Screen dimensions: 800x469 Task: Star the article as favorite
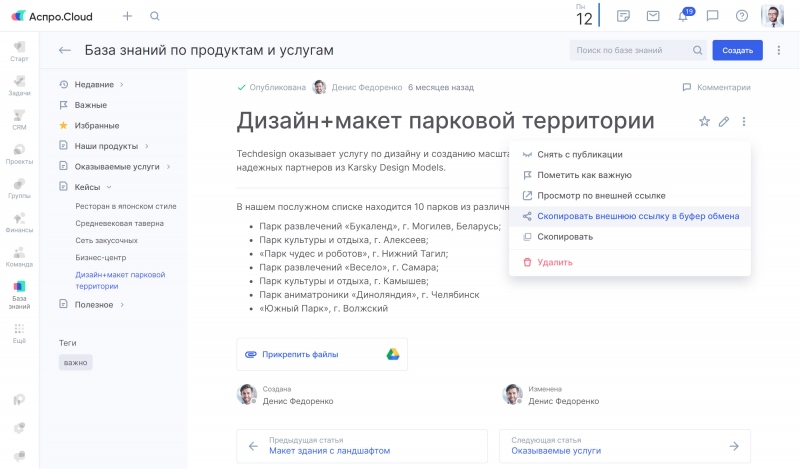pyautogui.click(x=704, y=122)
